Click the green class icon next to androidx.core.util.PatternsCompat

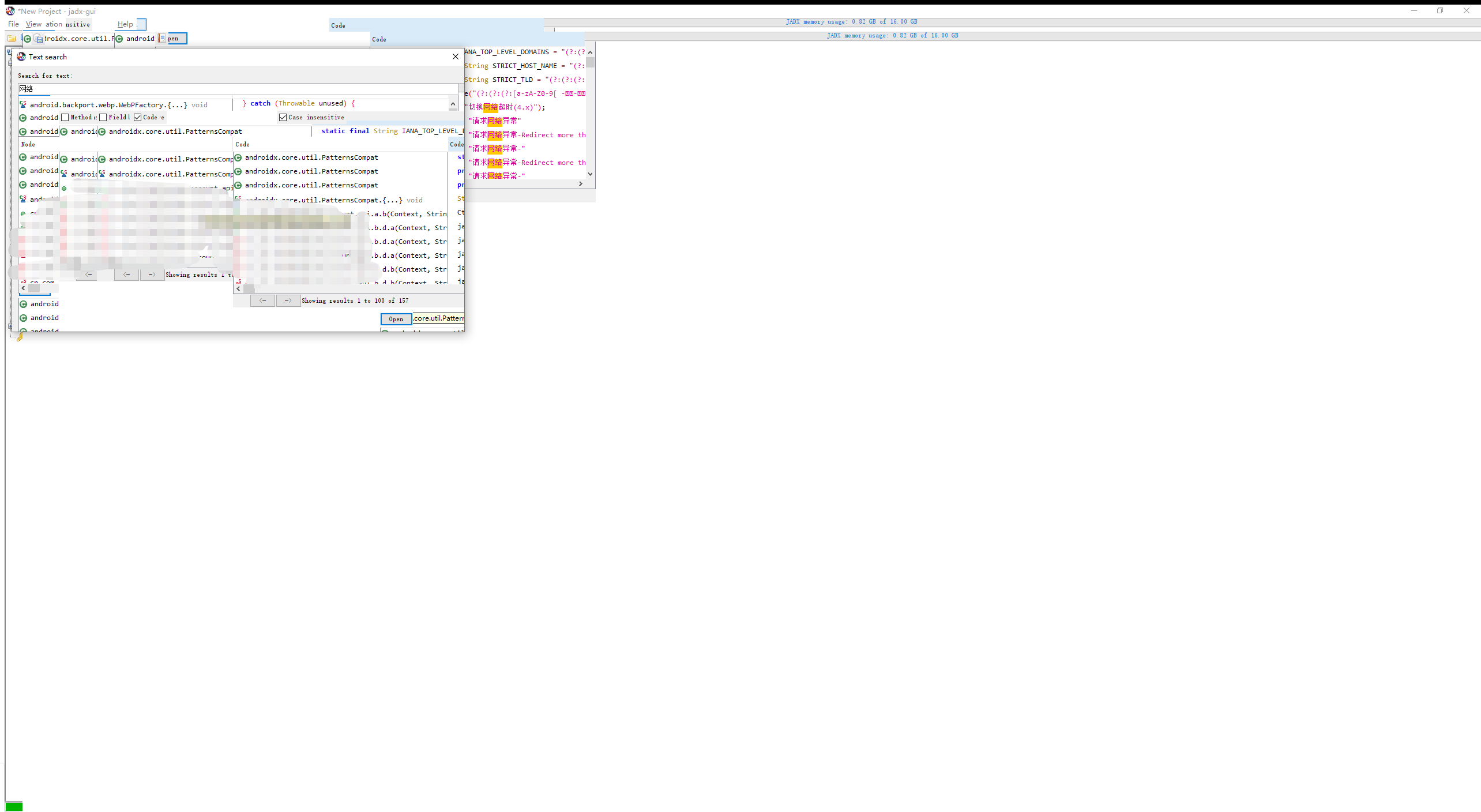point(102,131)
